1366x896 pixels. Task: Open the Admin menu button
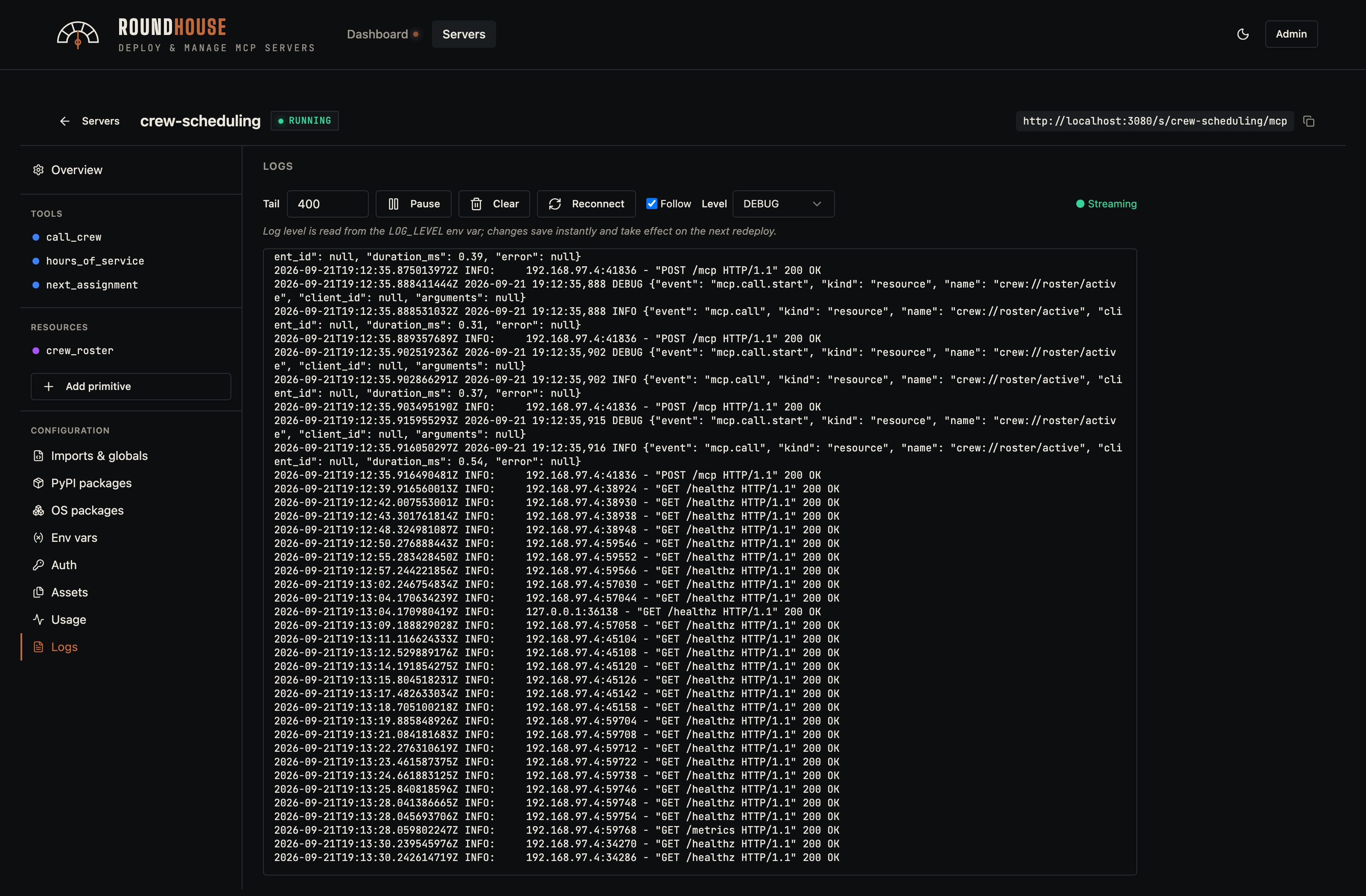[1291, 35]
